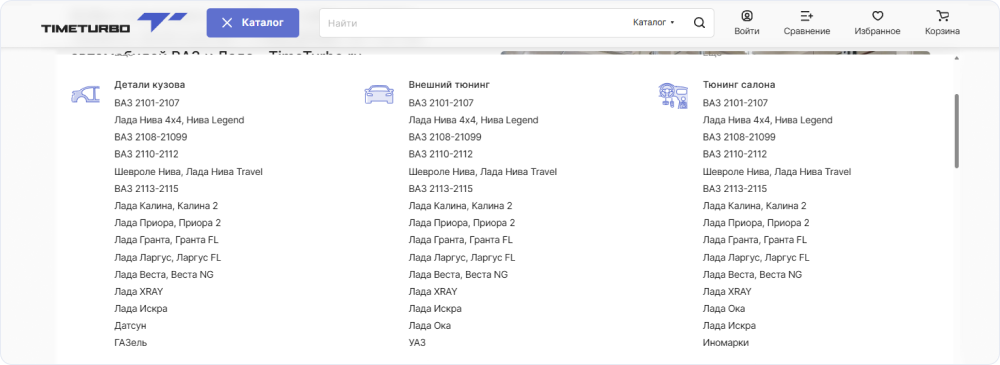Select Лада Приора under Тюнинг салона

coord(756,223)
